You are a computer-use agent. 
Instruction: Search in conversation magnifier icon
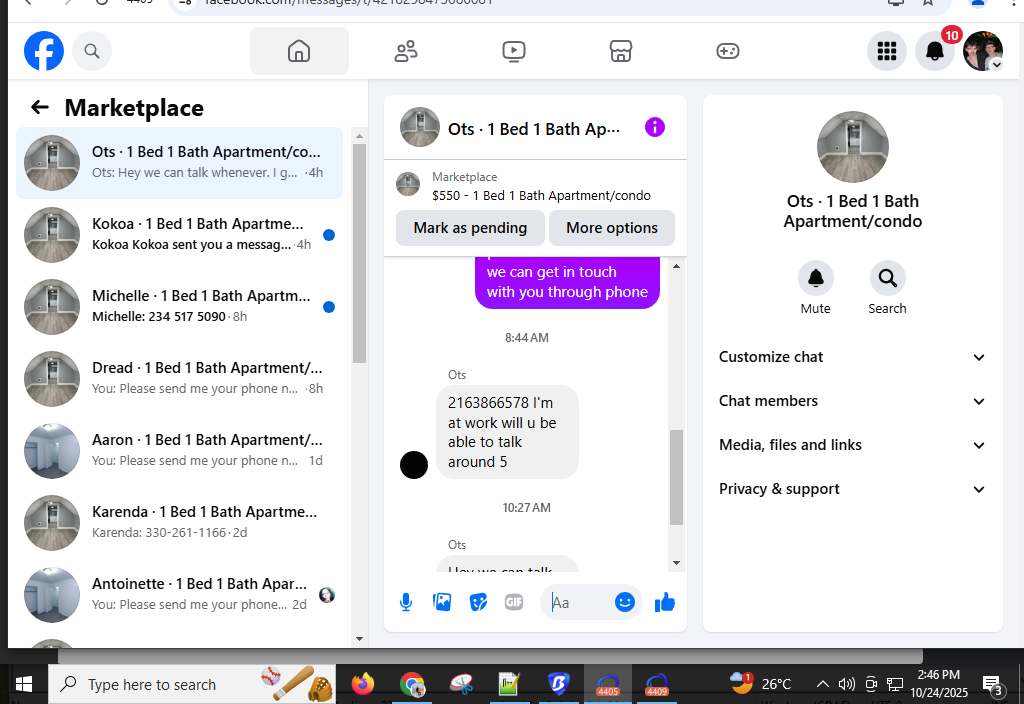click(888, 278)
